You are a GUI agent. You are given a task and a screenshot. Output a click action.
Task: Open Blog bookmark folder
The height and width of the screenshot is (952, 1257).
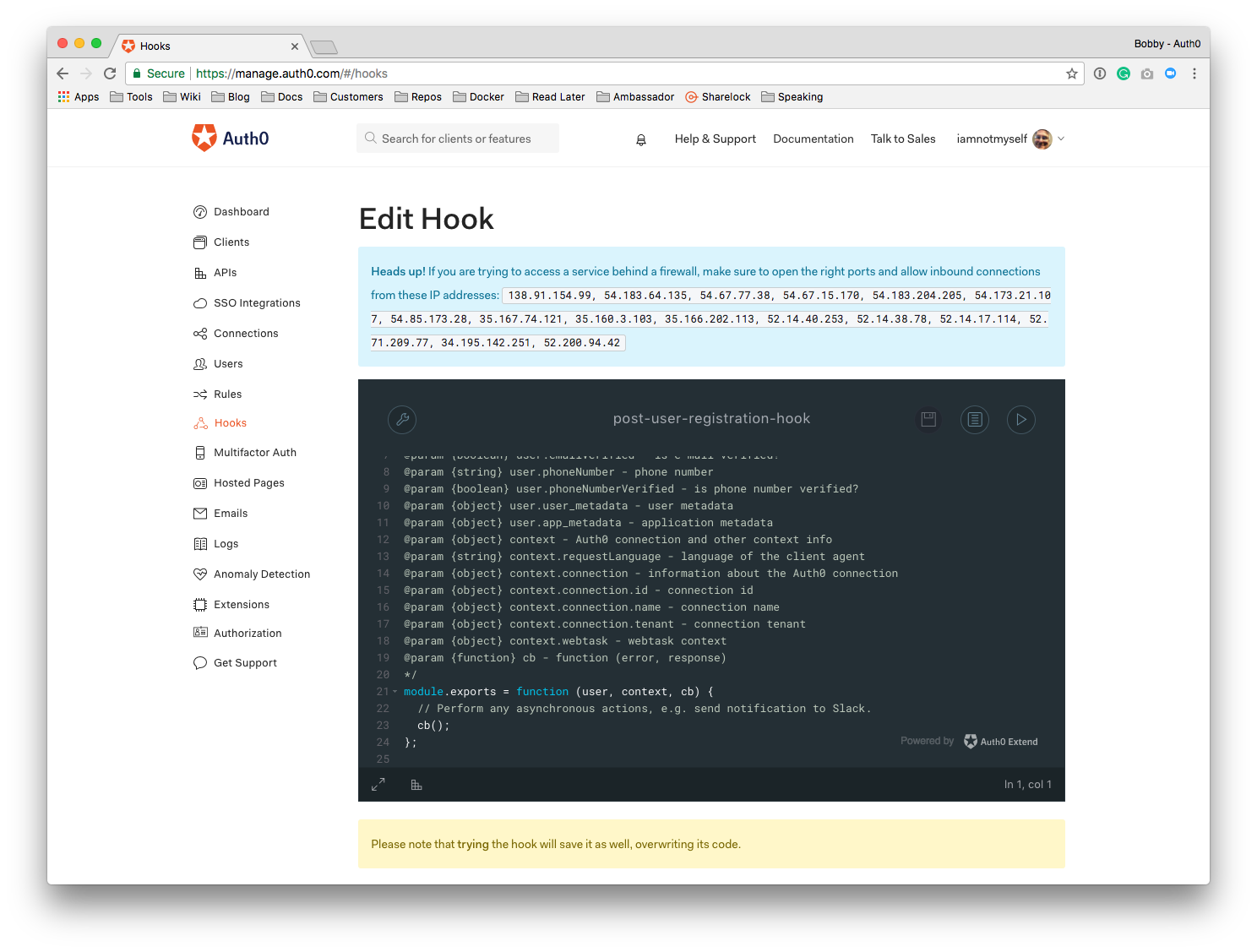coord(231,97)
